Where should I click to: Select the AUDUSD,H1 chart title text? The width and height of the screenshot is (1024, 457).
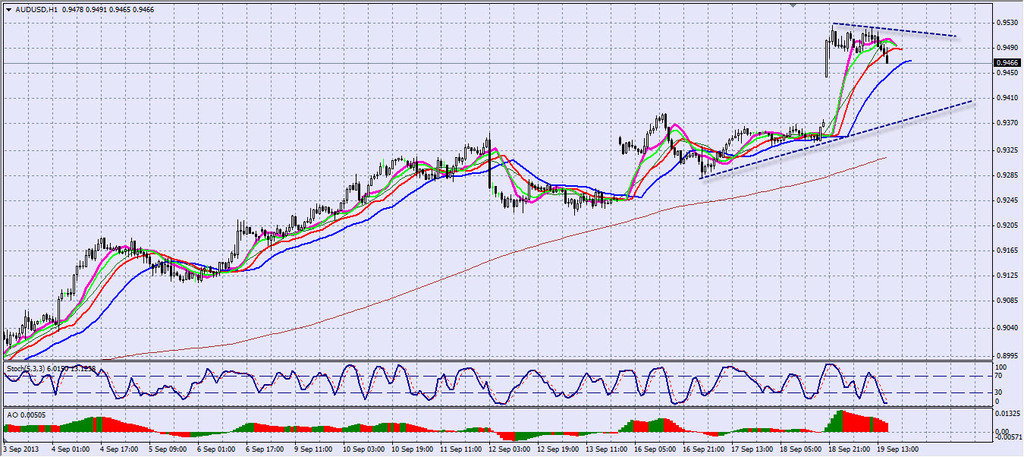36,9
